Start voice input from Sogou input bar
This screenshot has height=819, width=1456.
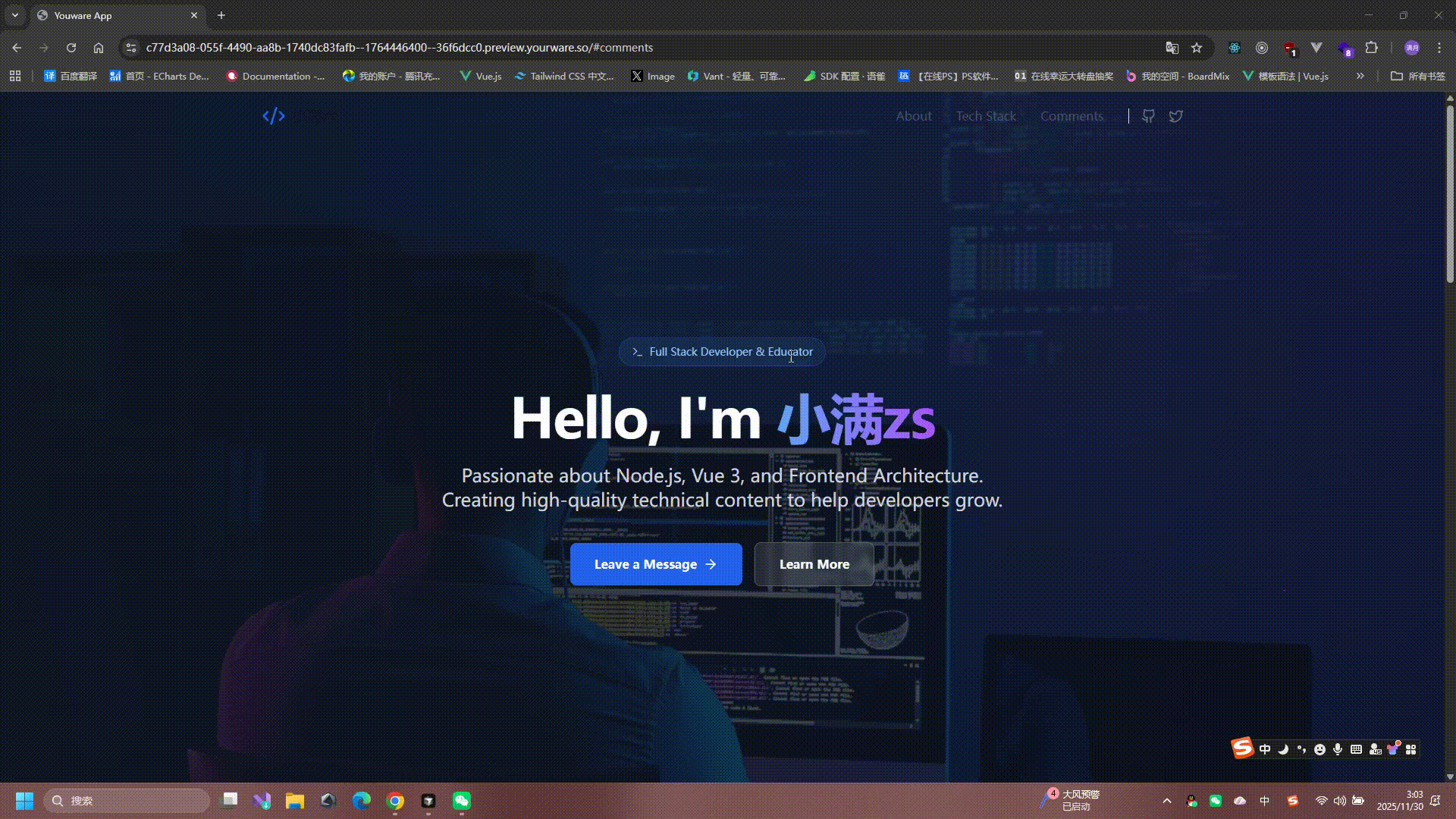pos(1338,748)
